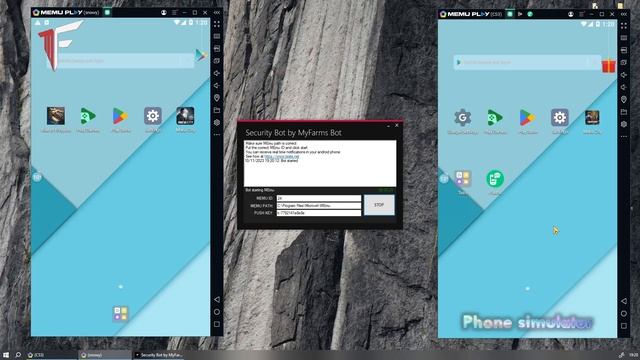Image resolution: width=640 pixels, height=360 pixels.
Task: Click STOP in the Security Bot window
Action: pos(379,204)
